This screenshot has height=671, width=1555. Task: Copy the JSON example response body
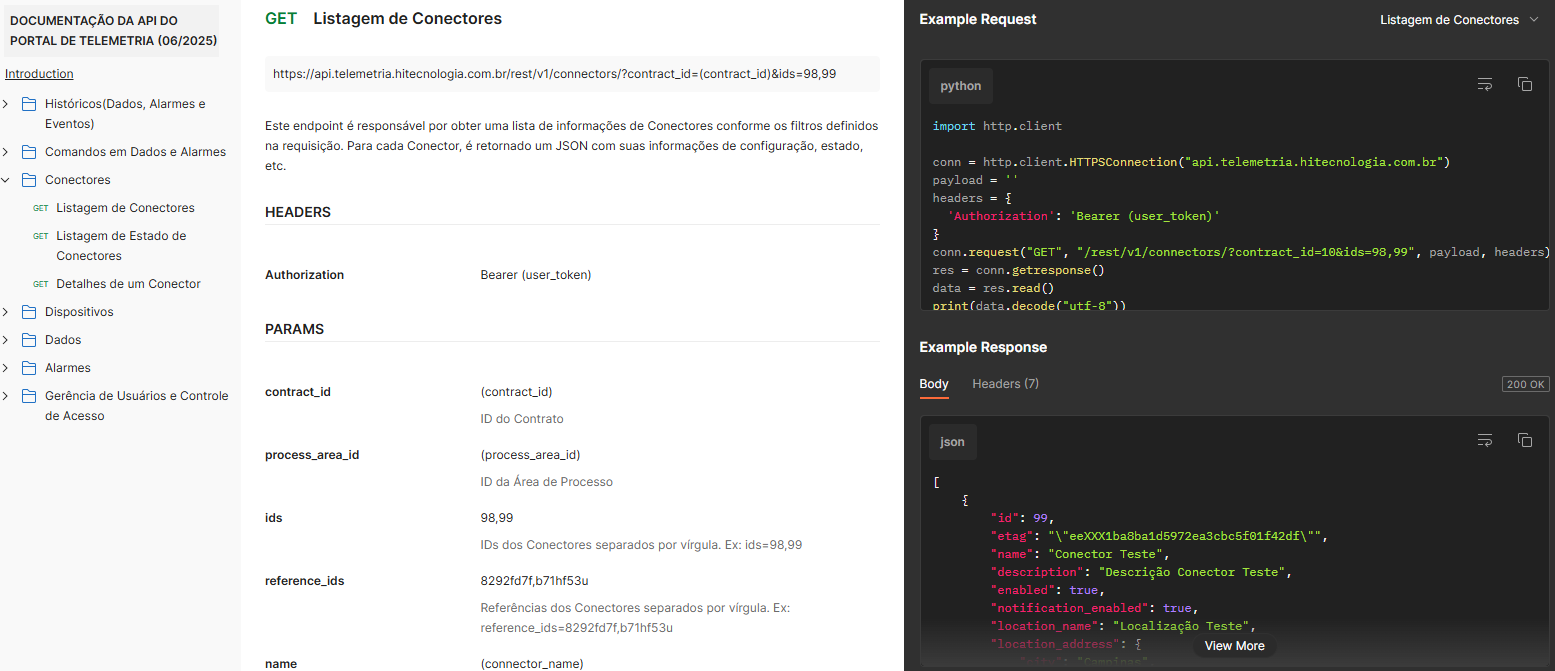[1525, 440]
